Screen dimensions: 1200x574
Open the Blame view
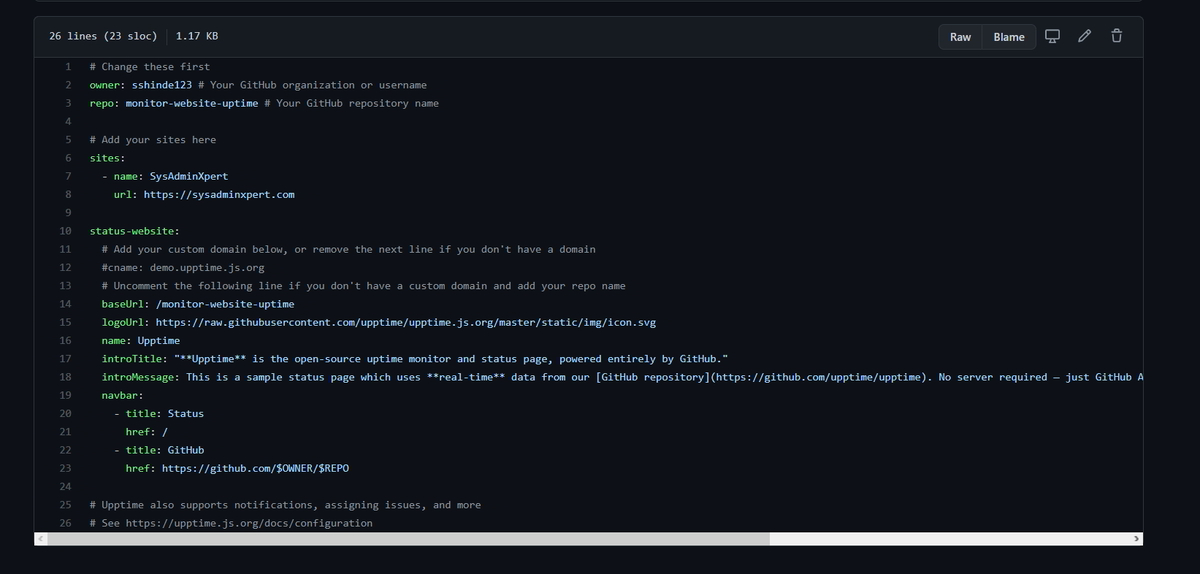tap(1009, 37)
